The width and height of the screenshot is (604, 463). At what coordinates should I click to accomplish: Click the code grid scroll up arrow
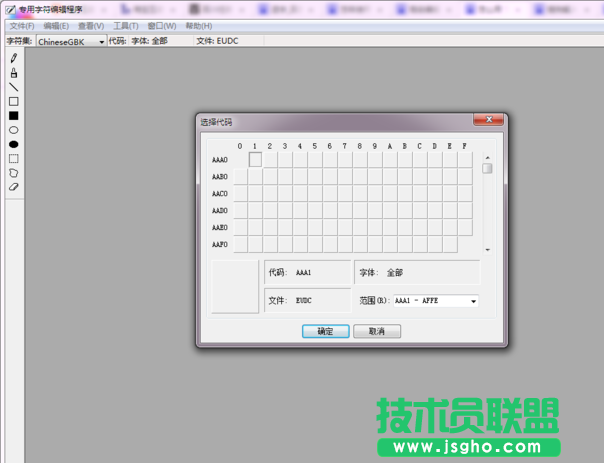point(487,158)
